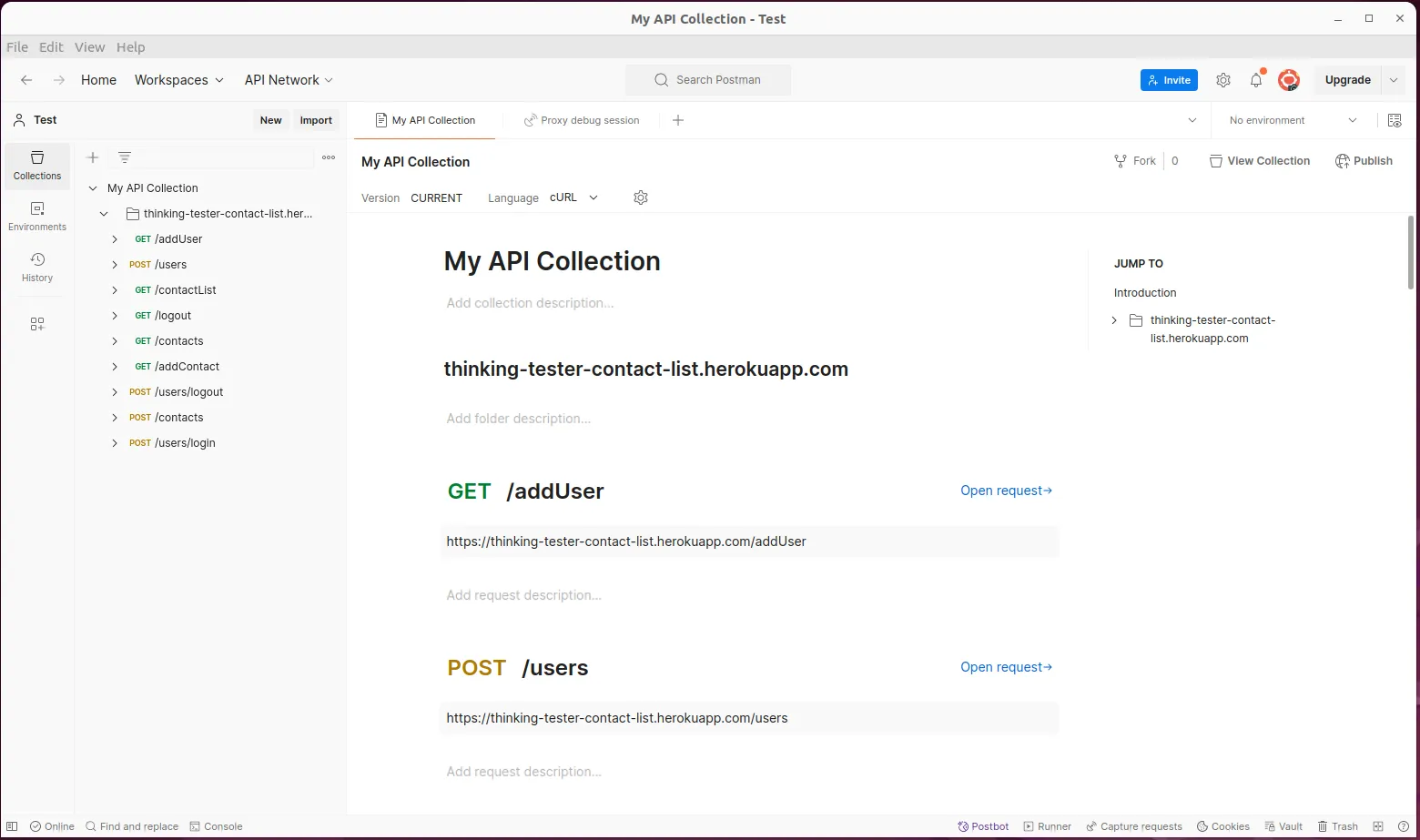The height and width of the screenshot is (840, 1420).
Task: Click the Publish button
Action: click(x=1364, y=161)
